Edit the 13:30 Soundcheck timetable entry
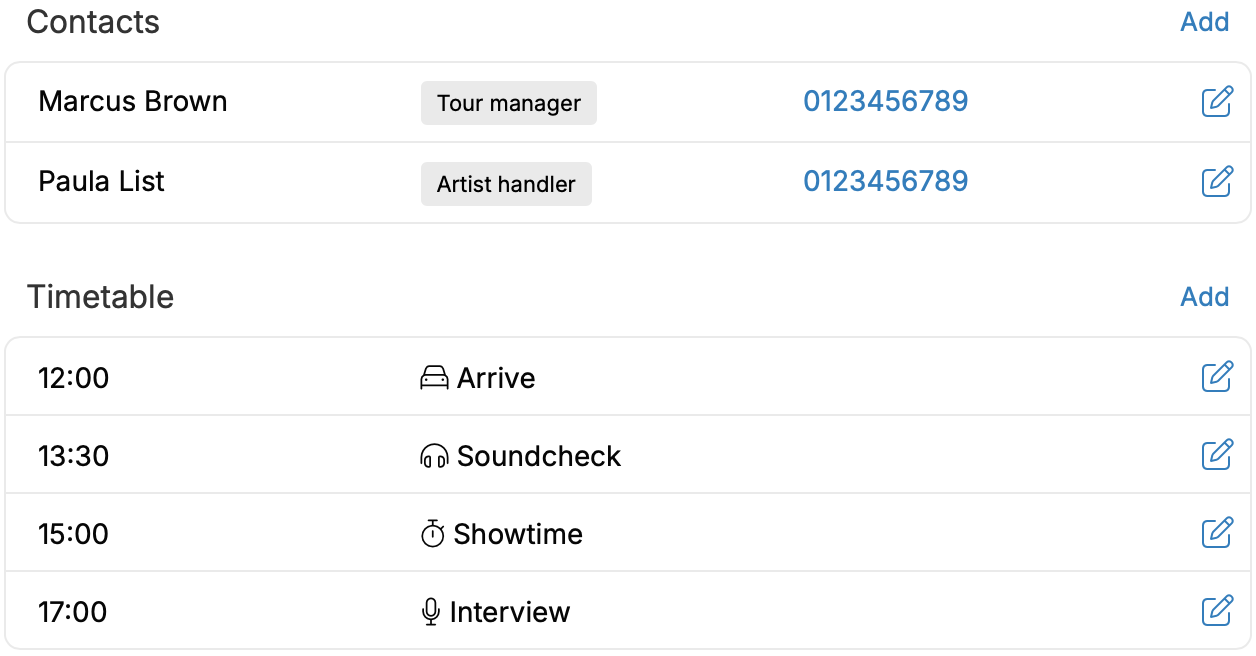Viewport: 1256px width, 656px height. (1216, 455)
